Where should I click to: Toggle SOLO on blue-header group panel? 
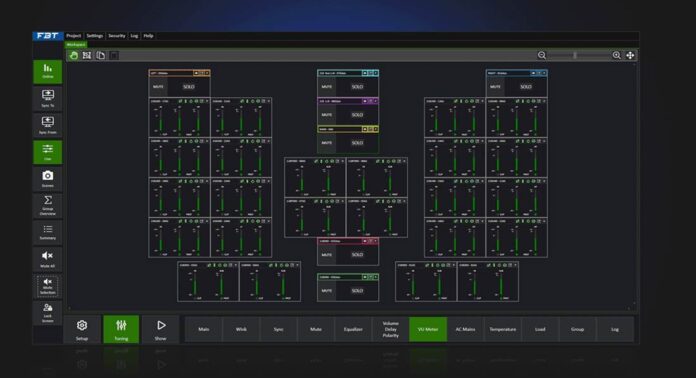[x=526, y=87]
